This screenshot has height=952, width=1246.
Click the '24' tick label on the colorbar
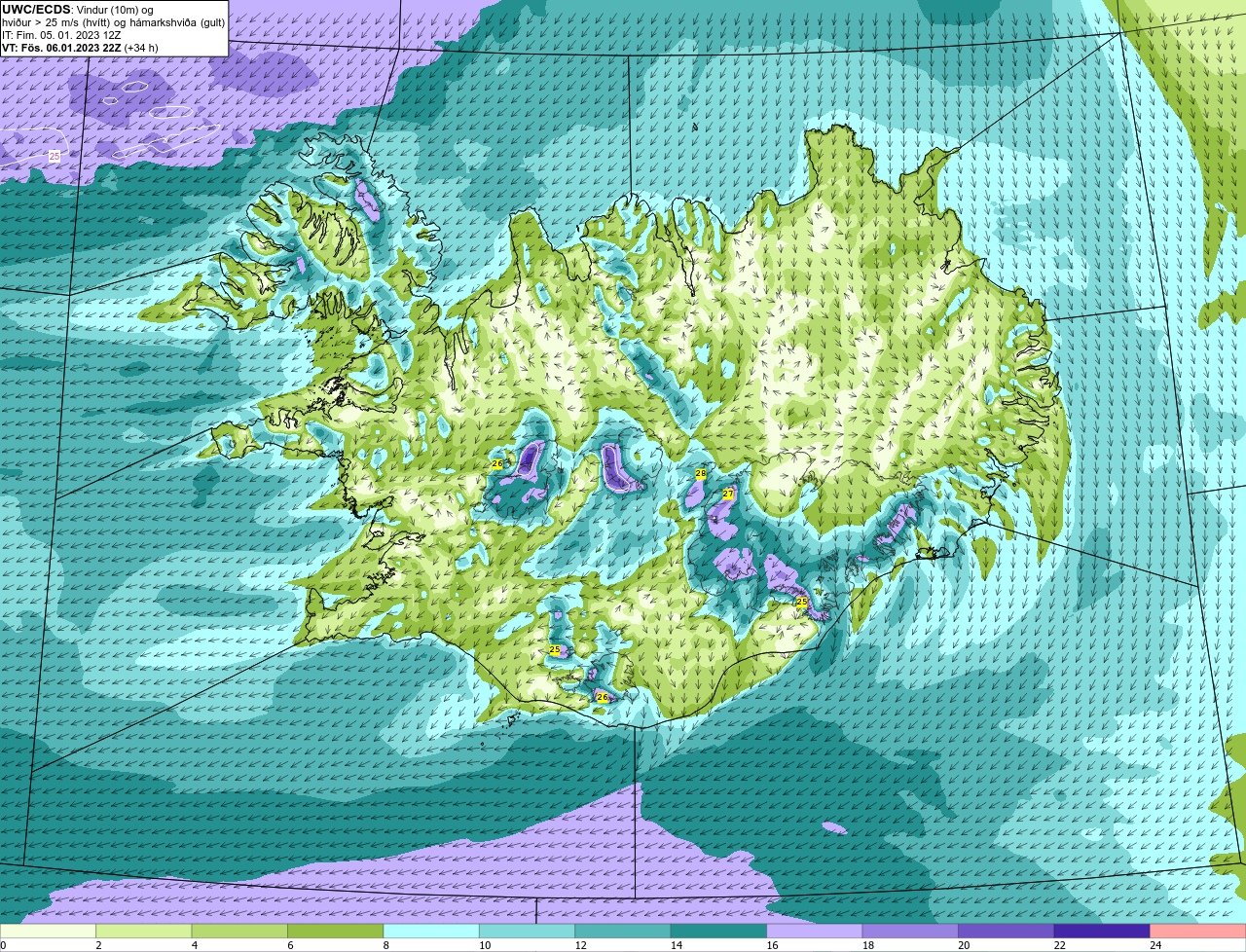(x=1154, y=945)
